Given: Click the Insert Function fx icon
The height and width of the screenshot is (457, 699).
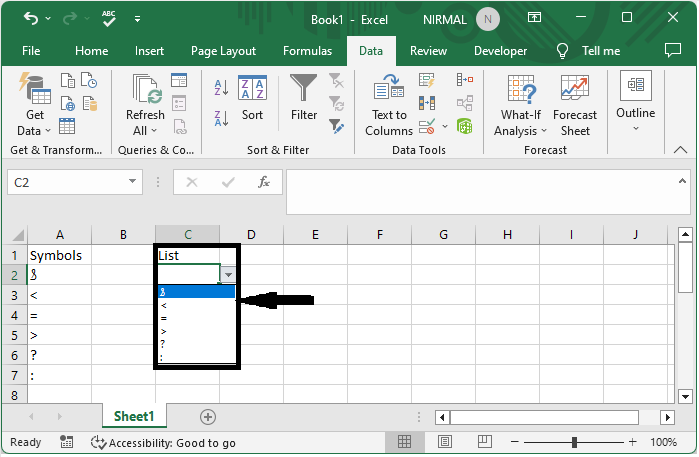Looking at the screenshot, I should 264,182.
